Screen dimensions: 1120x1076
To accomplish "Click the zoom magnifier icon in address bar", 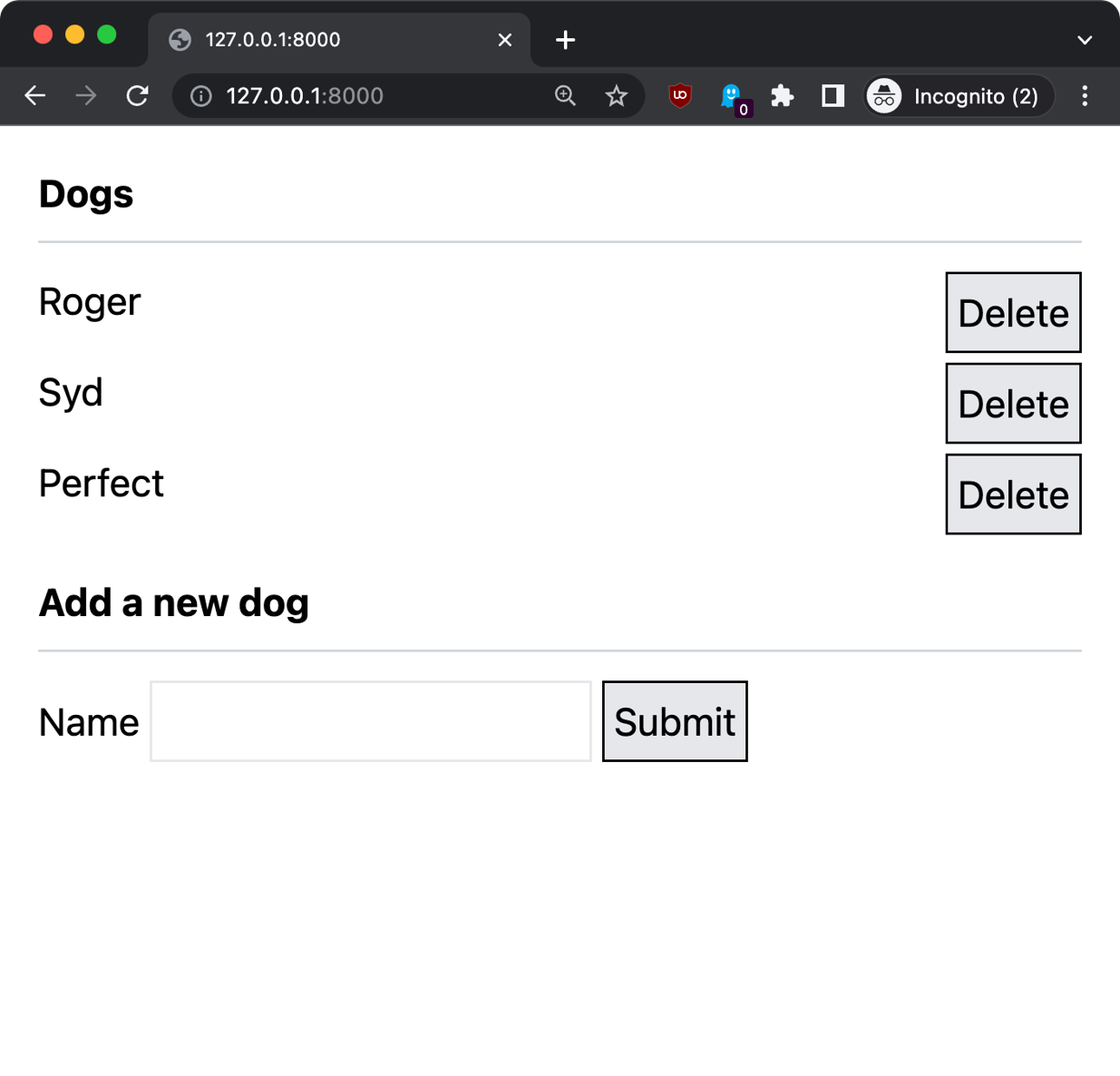I will click(565, 96).
